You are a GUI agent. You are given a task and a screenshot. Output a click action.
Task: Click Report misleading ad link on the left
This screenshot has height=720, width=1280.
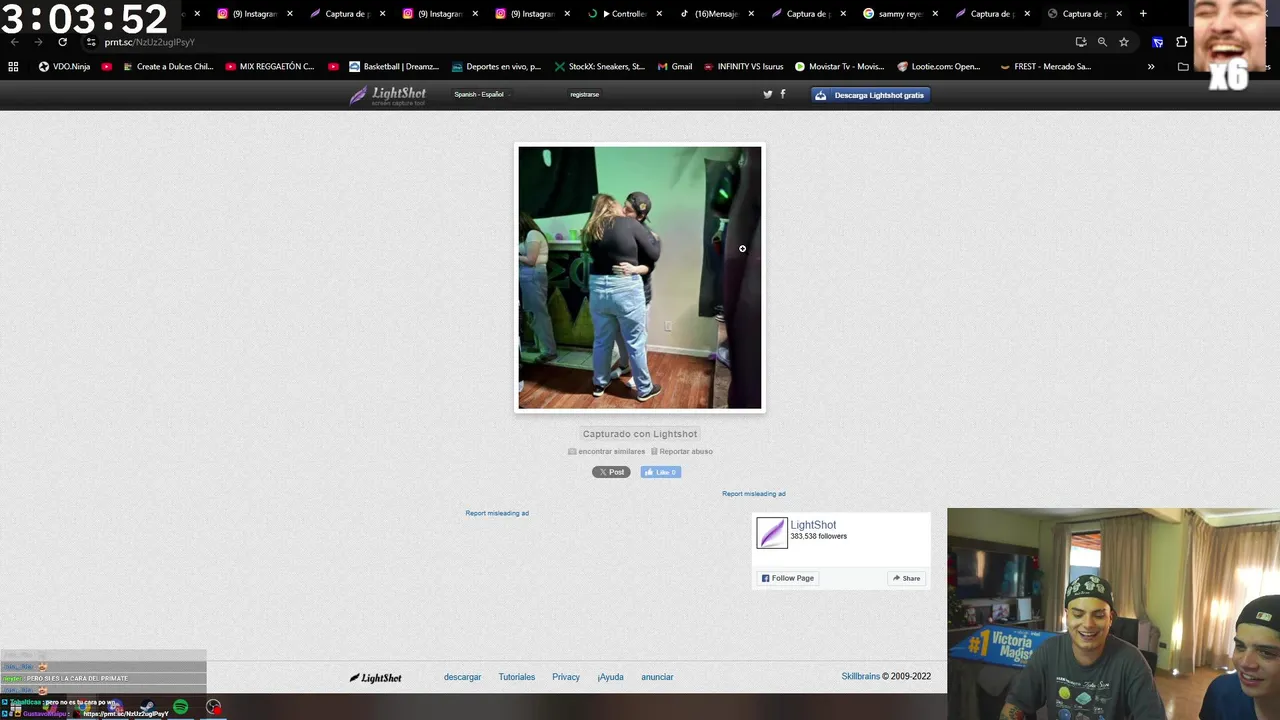(x=497, y=513)
